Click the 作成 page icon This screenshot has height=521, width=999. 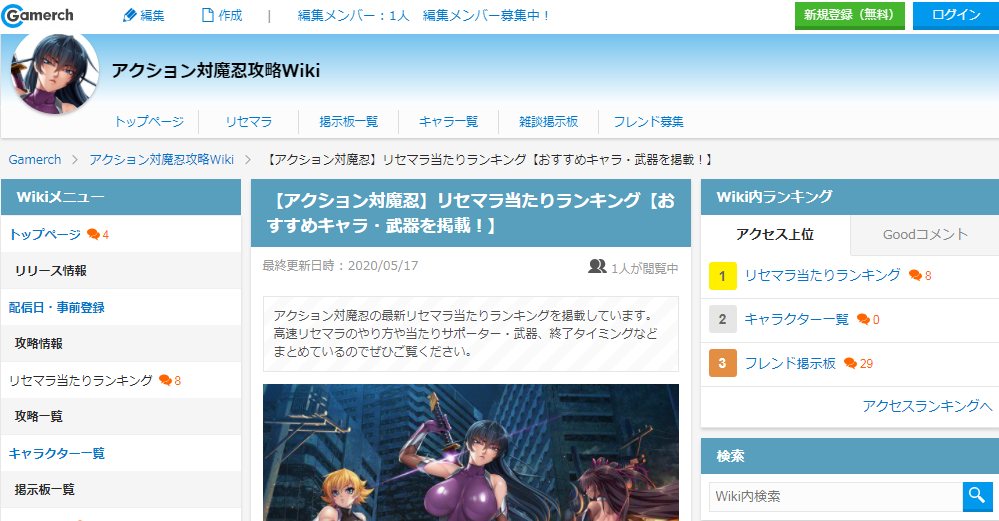tap(208, 15)
